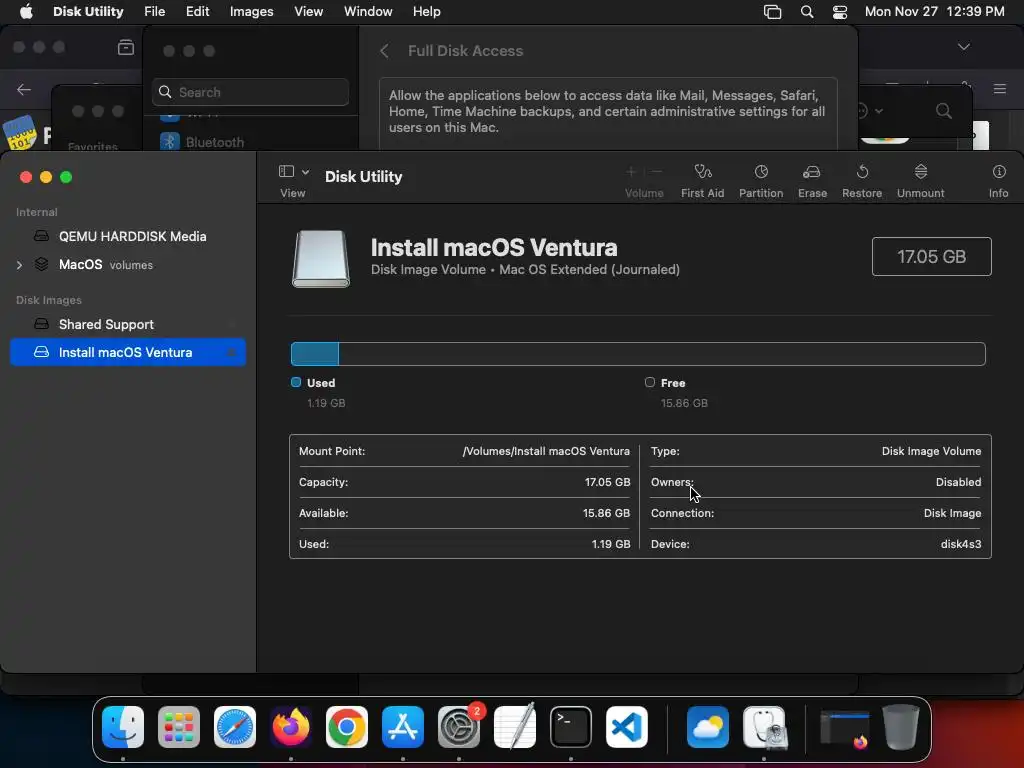Run First Aid on the volume
This screenshot has height=768, width=1024.
[702, 181]
